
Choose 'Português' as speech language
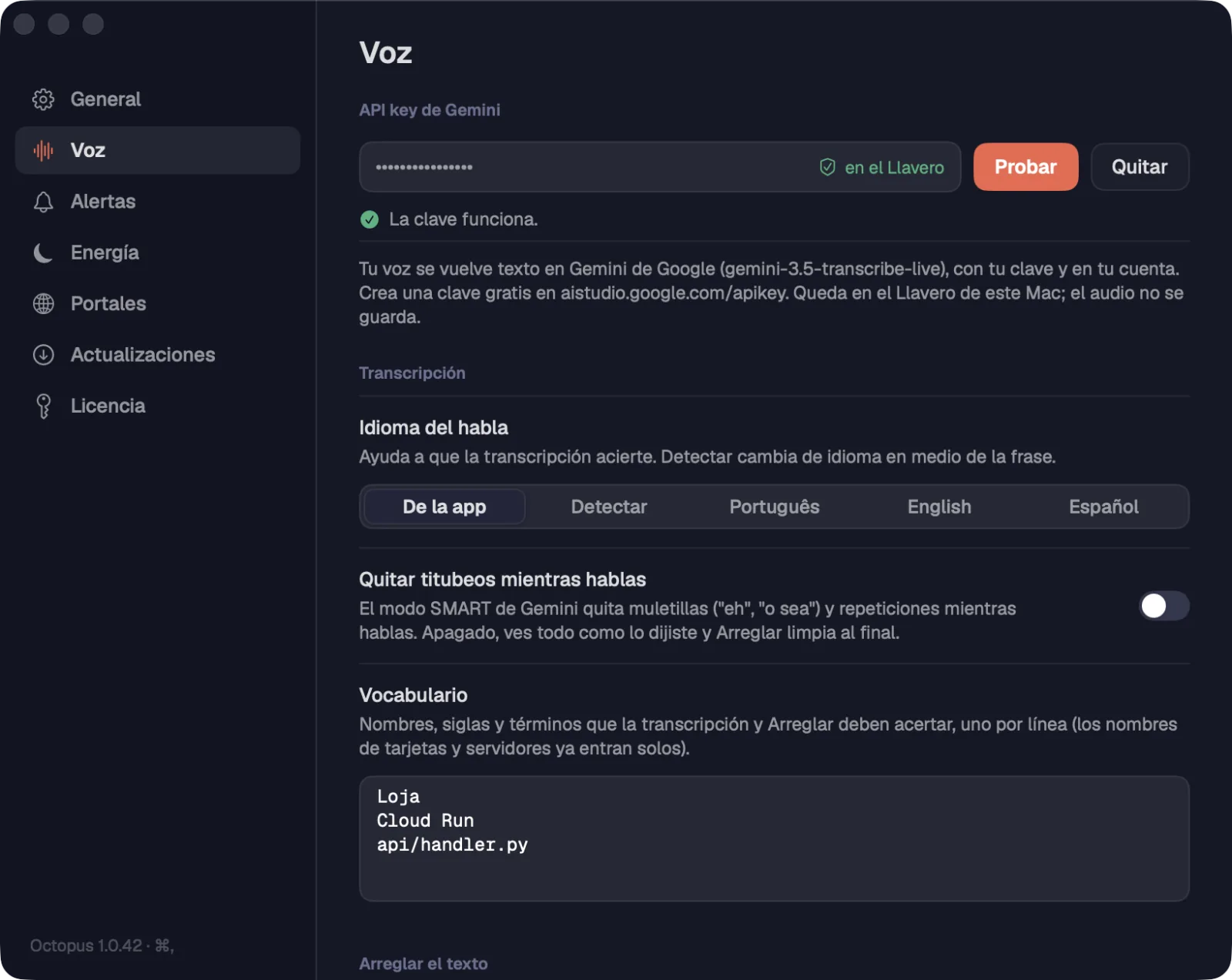tap(774, 507)
